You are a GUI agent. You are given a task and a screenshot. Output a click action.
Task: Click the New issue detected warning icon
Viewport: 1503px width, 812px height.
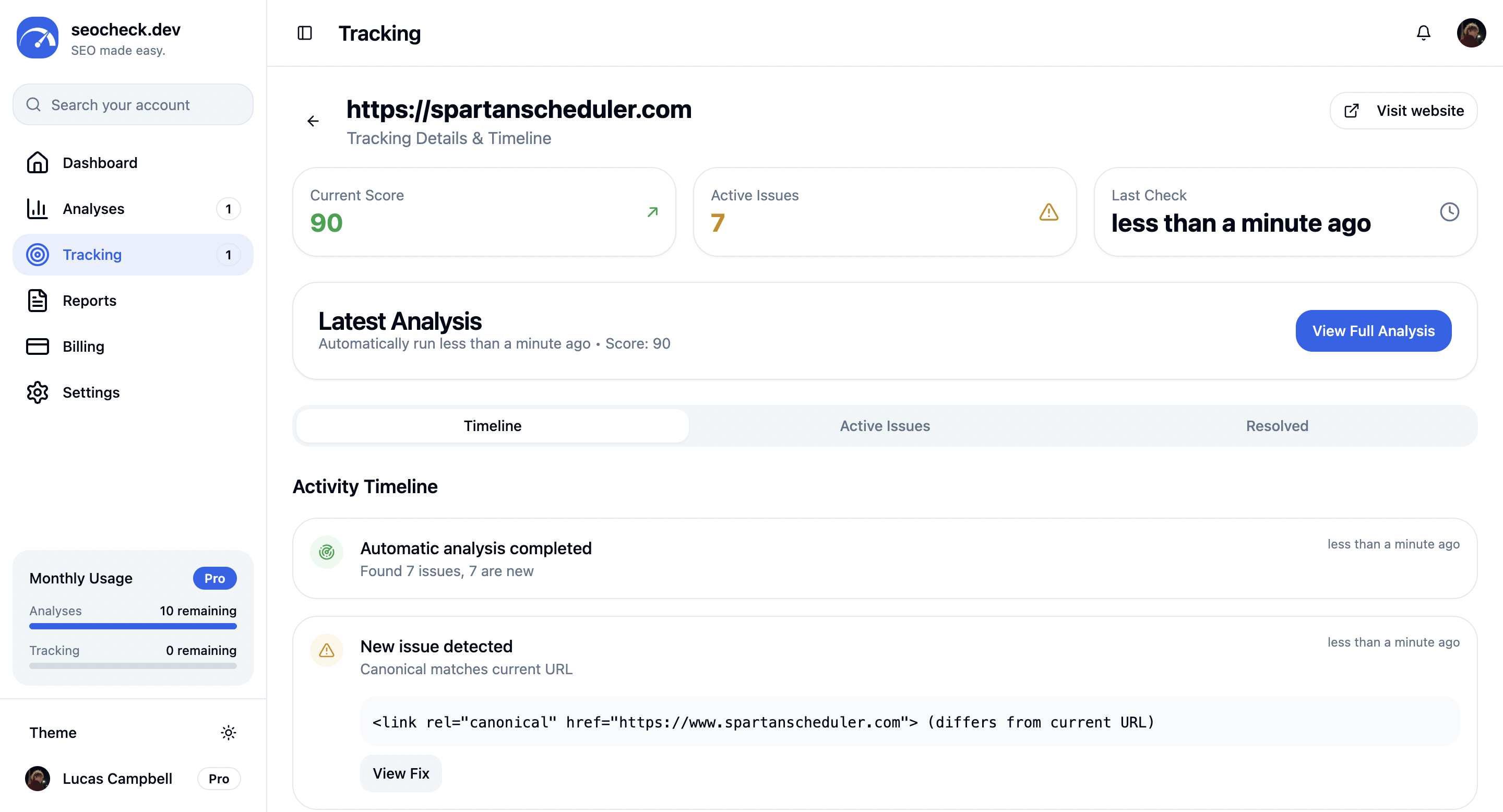[327, 650]
